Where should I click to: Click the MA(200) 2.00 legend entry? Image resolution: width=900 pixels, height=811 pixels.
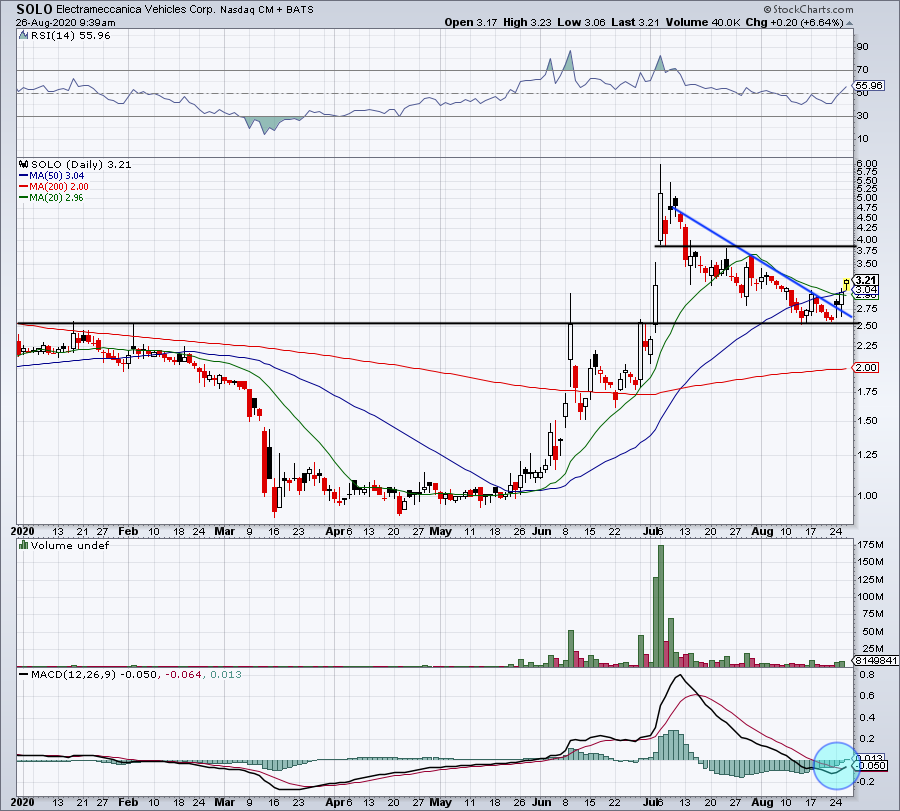click(x=59, y=187)
